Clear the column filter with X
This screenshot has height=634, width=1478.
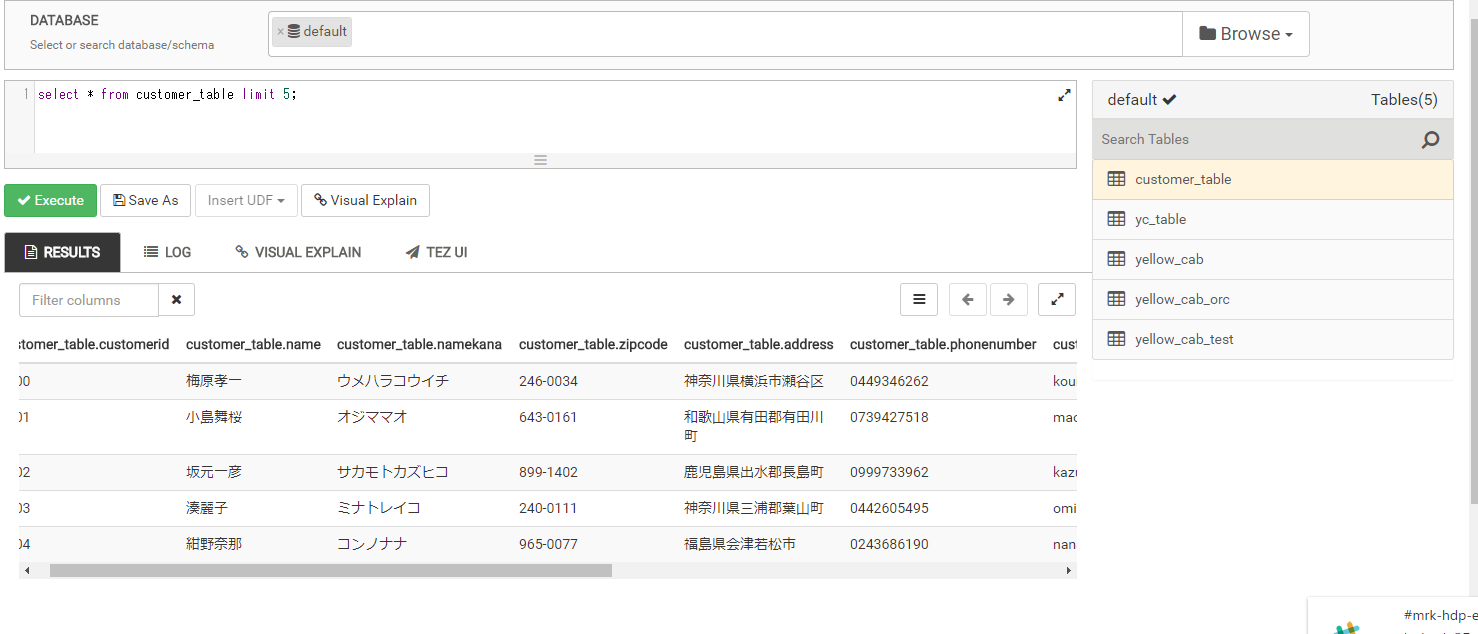[x=177, y=300]
